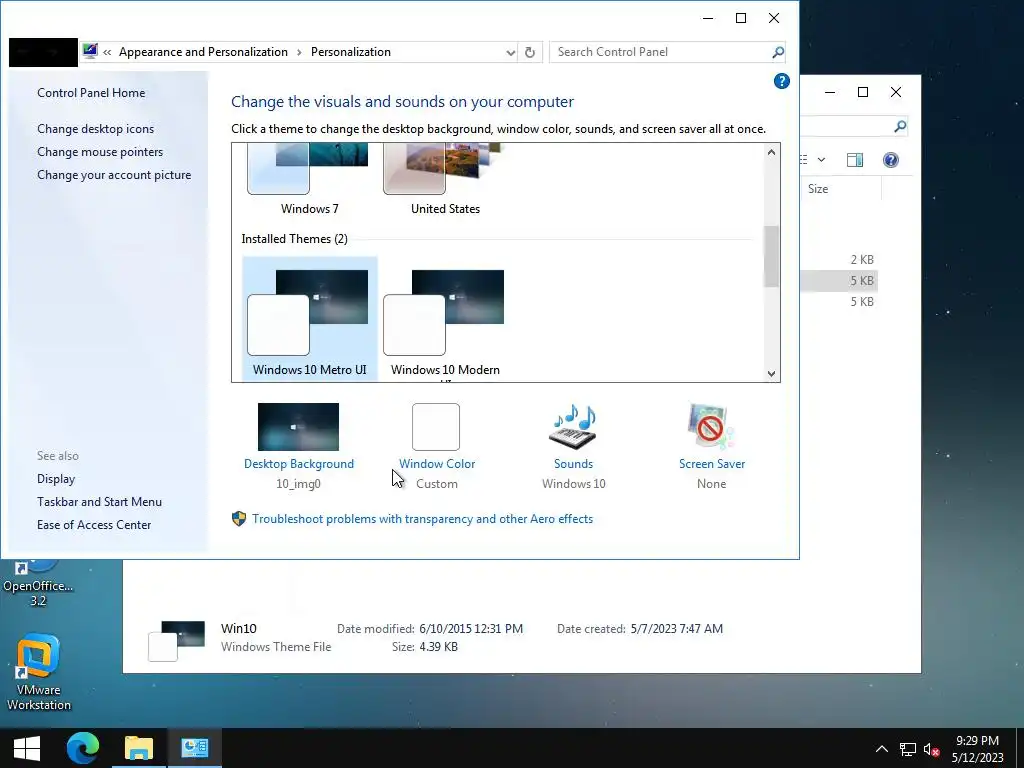Viewport: 1024px width, 768px height.
Task: Click the network status tray icon
Action: click(907, 749)
